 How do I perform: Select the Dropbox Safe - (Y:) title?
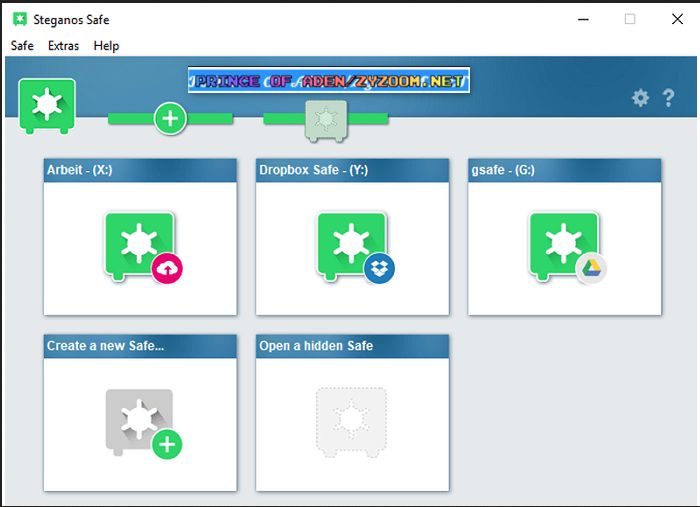(x=352, y=170)
